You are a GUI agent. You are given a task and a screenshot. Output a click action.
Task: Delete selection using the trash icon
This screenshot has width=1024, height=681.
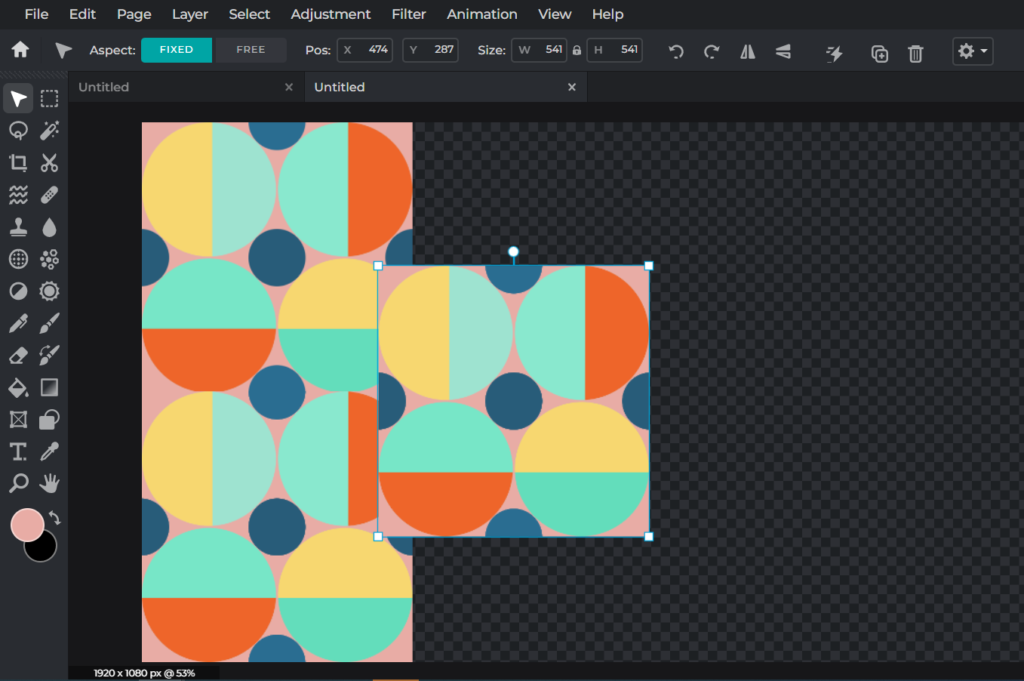915,53
